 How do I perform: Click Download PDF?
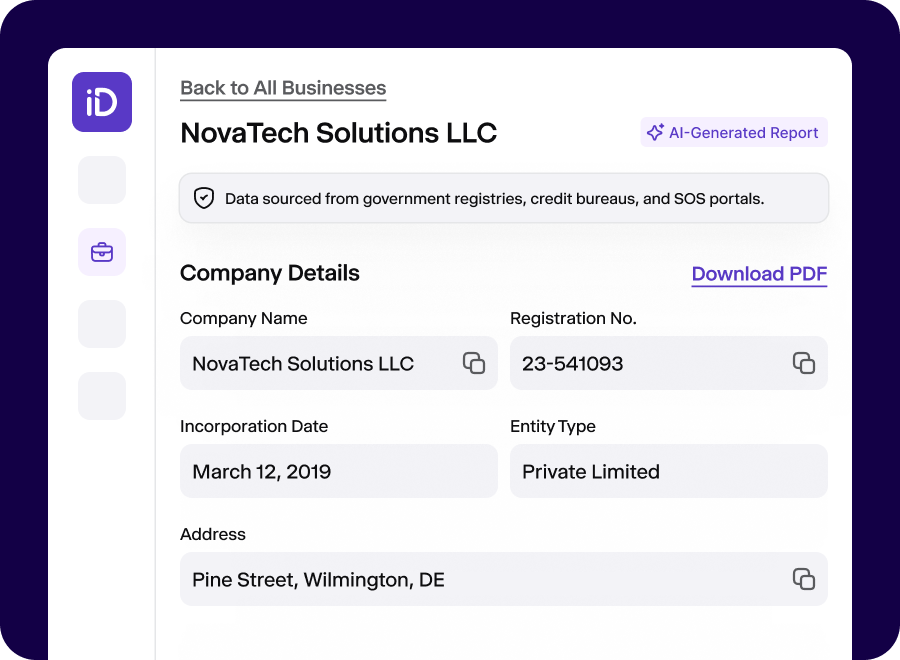(759, 274)
